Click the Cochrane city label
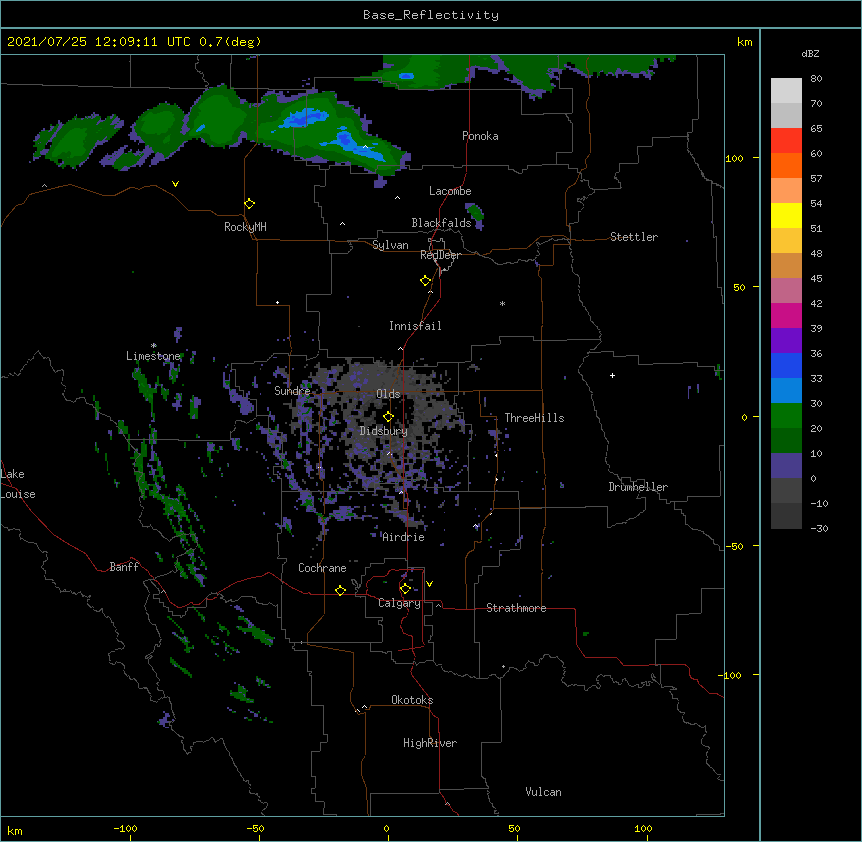 [322, 568]
